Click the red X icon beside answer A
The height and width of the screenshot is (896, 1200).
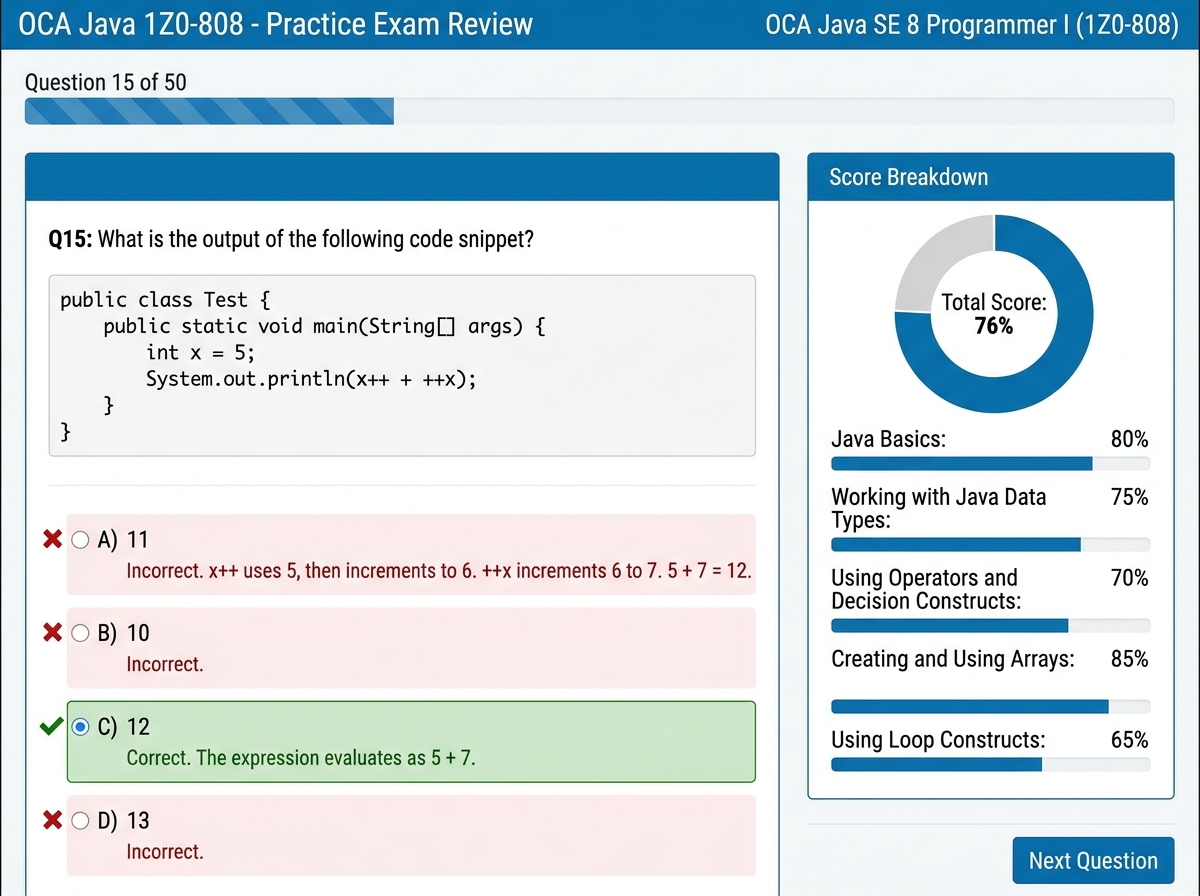53,540
